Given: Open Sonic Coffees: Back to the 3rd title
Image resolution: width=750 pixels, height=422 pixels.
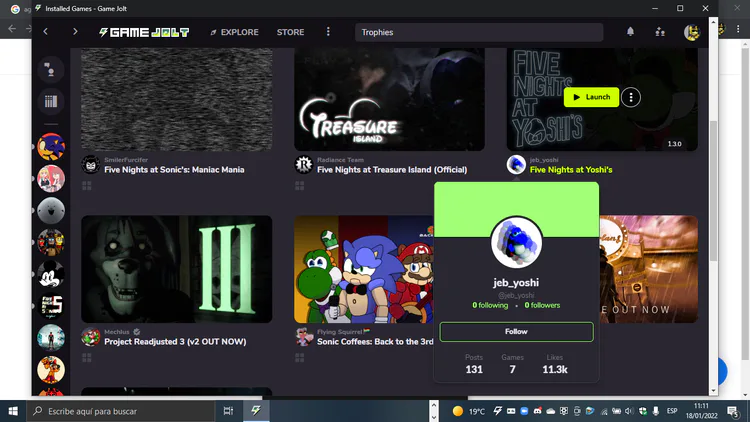Looking at the screenshot, I should (x=375, y=342).
